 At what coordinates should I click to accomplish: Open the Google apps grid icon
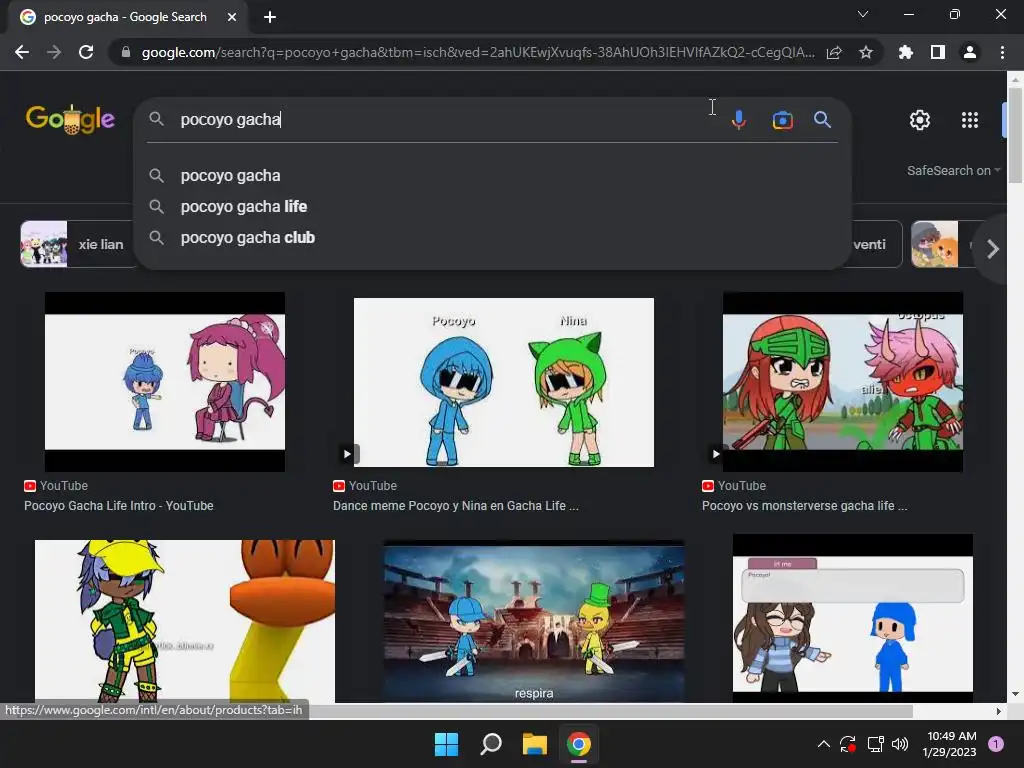pos(970,120)
